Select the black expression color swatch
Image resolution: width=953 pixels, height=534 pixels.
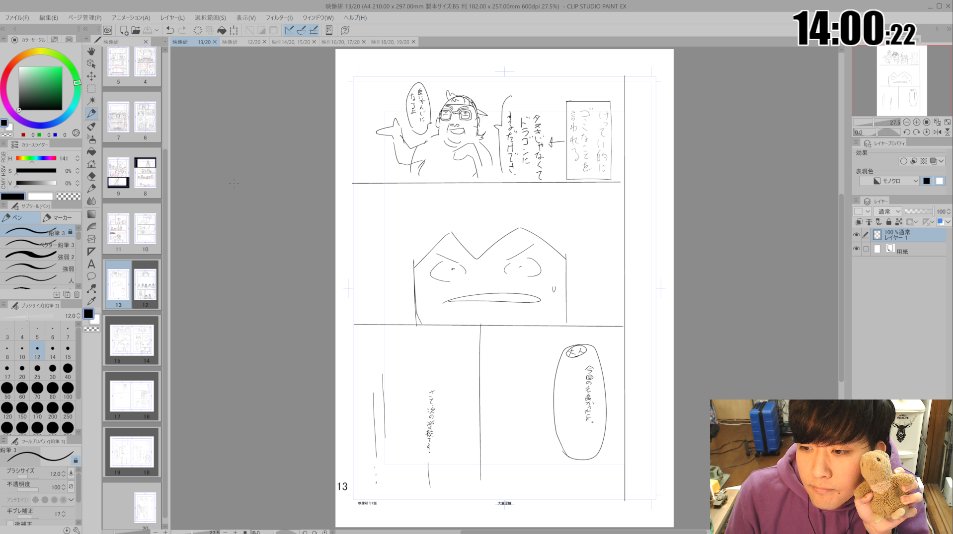click(926, 181)
